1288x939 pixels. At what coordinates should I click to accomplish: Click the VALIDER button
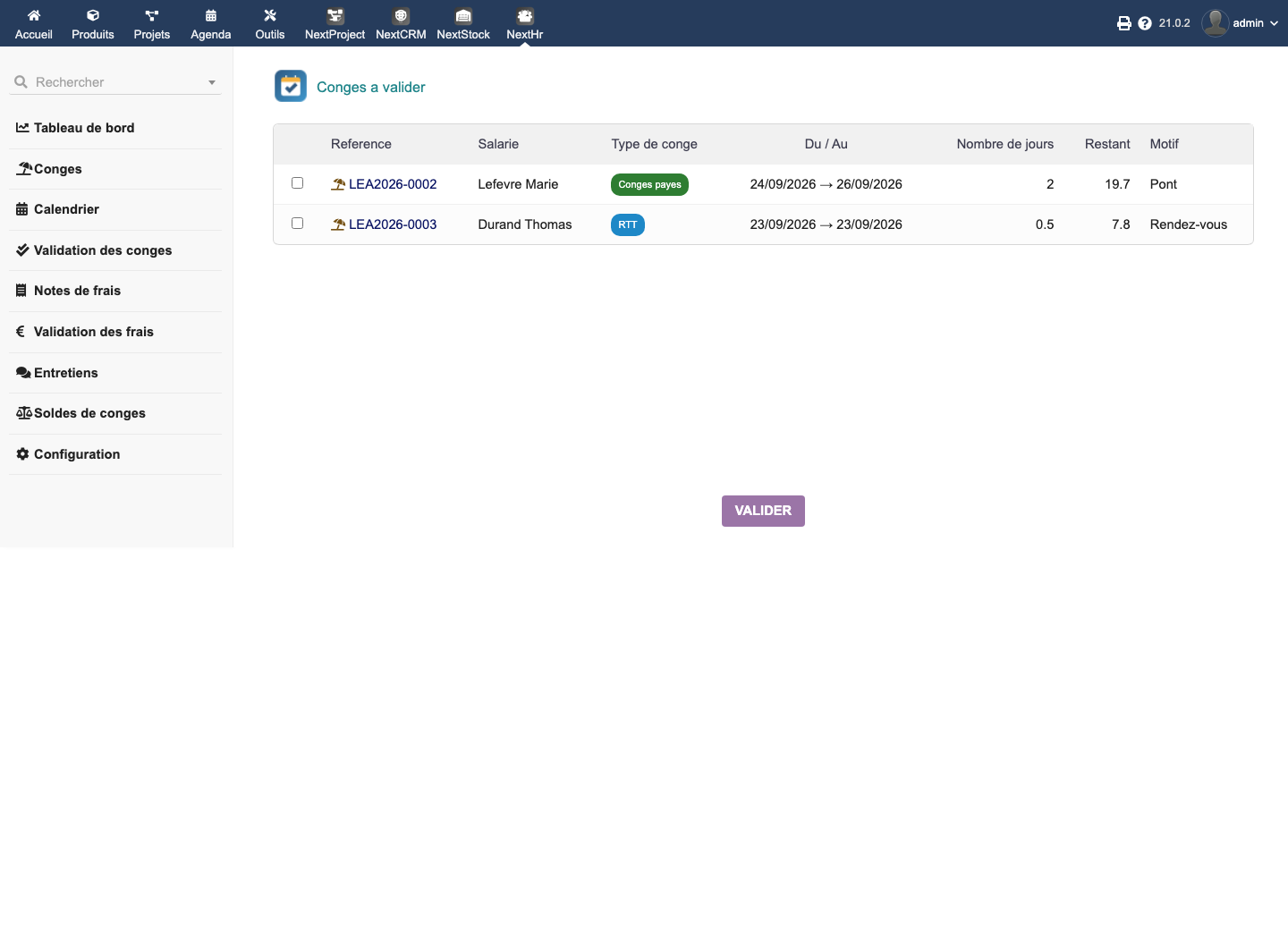(763, 511)
